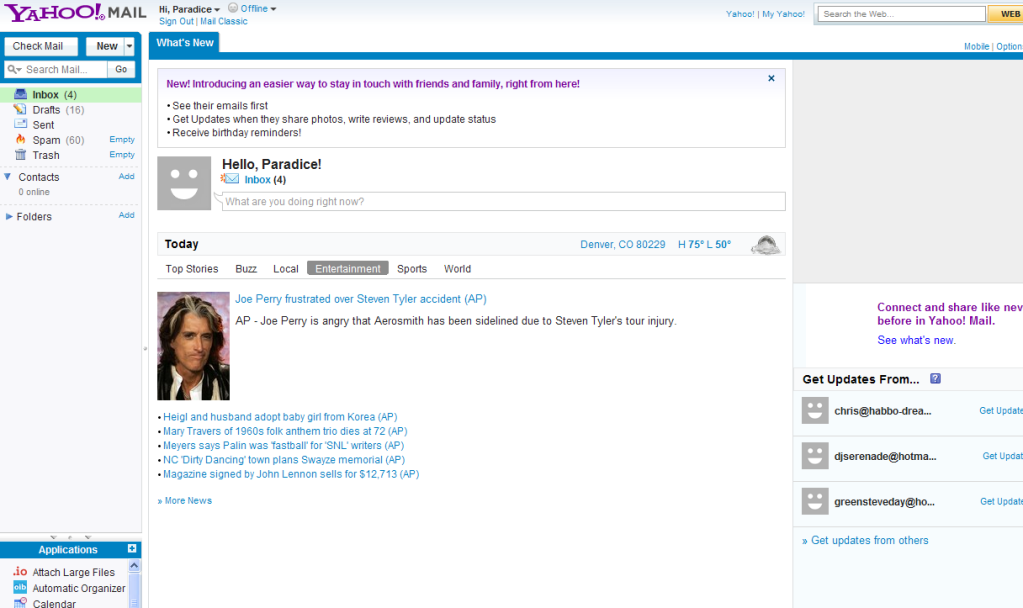Open the New message dropdown arrow
The width and height of the screenshot is (1023, 608).
[x=129, y=46]
